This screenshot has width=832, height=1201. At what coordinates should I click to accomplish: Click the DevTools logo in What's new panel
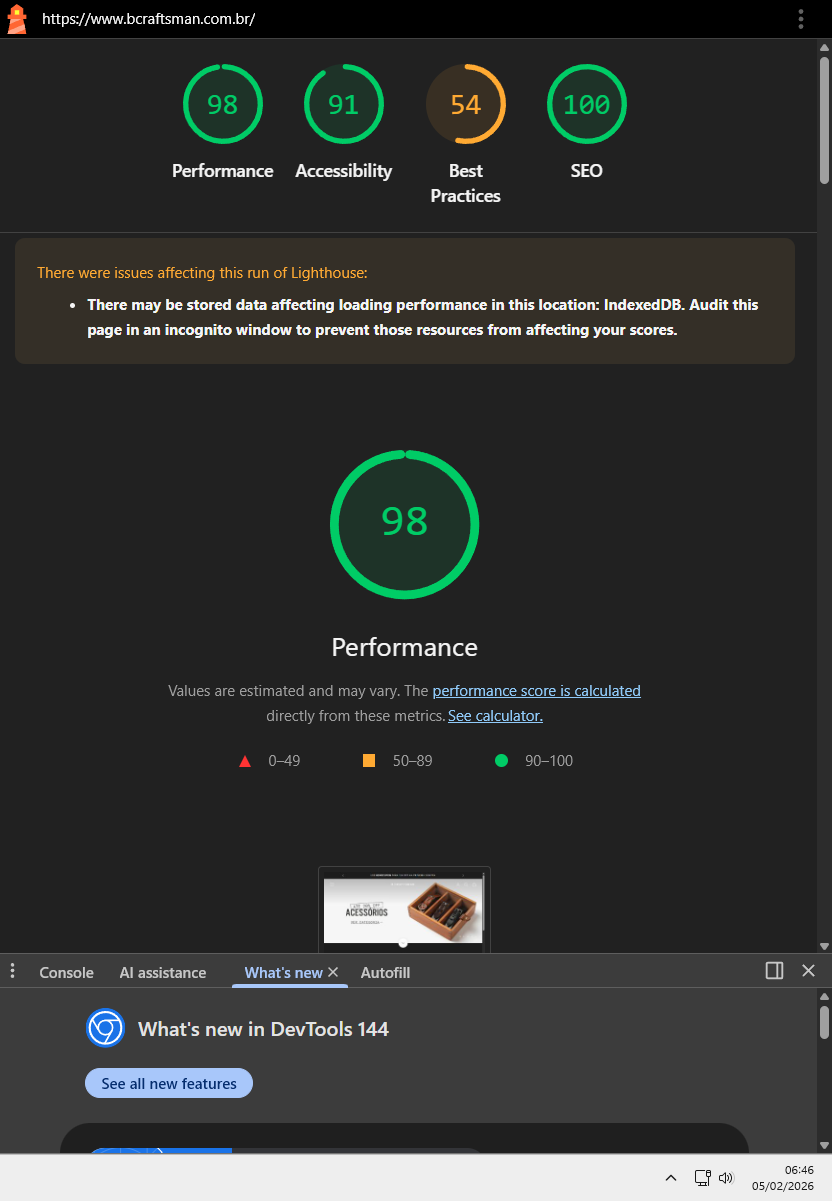(x=105, y=1028)
